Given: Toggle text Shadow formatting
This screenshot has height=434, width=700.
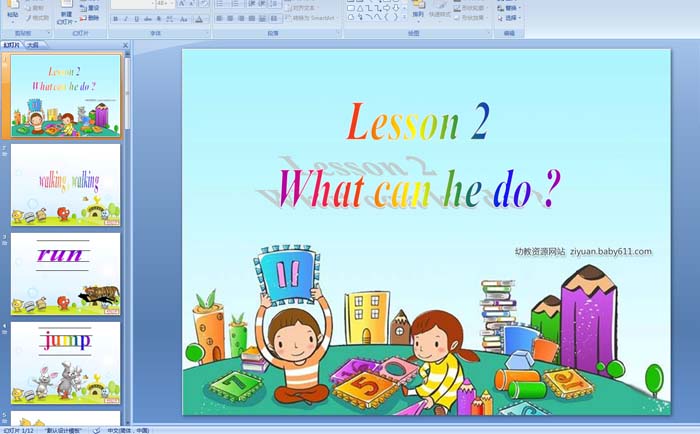Looking at the screenshot, I should click(x=159, y=19).
